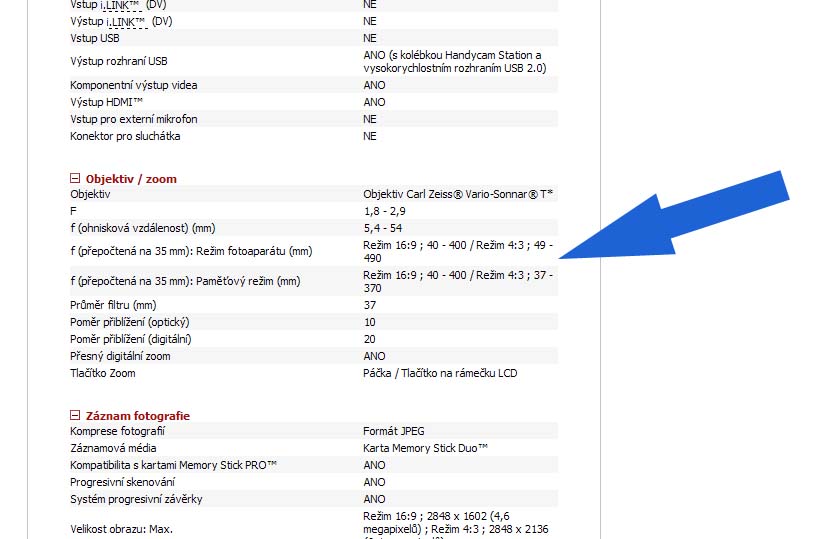The height and width of the screenshot is (539, 816).
Task: Select the 'Výstup HDMI' row label
Action: (x=107, y=102)
